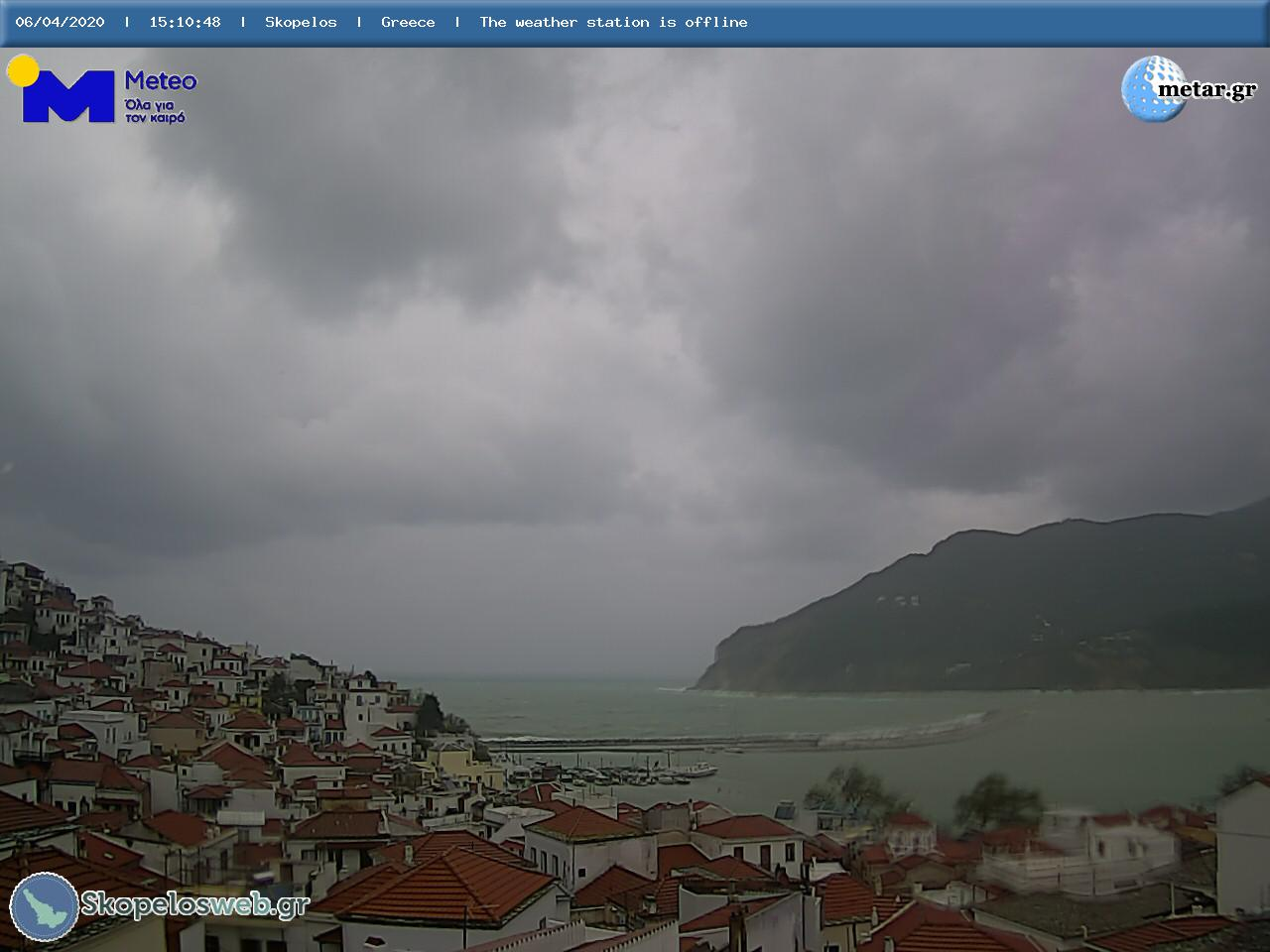Click the 'Meteo' wordmark text
Image resolution: width=1270 pixels, height=952 pixels.
(x=161, y=81)
